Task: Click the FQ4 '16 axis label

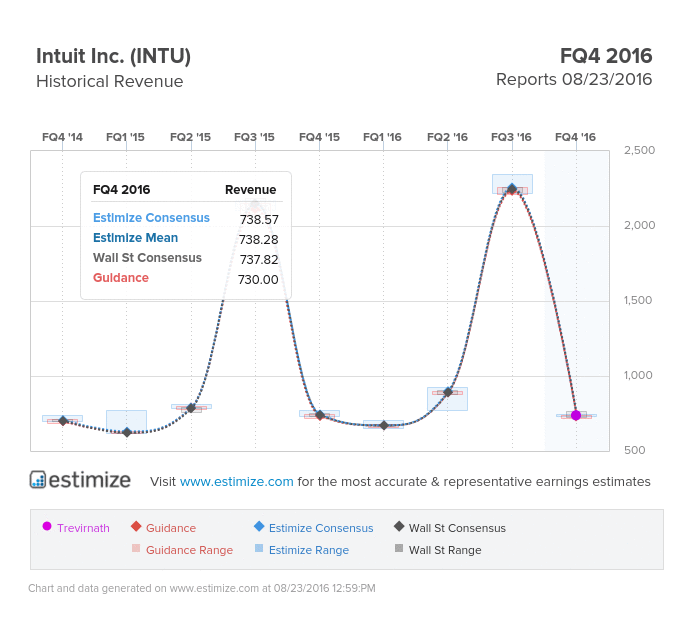Action: point(575,137)
